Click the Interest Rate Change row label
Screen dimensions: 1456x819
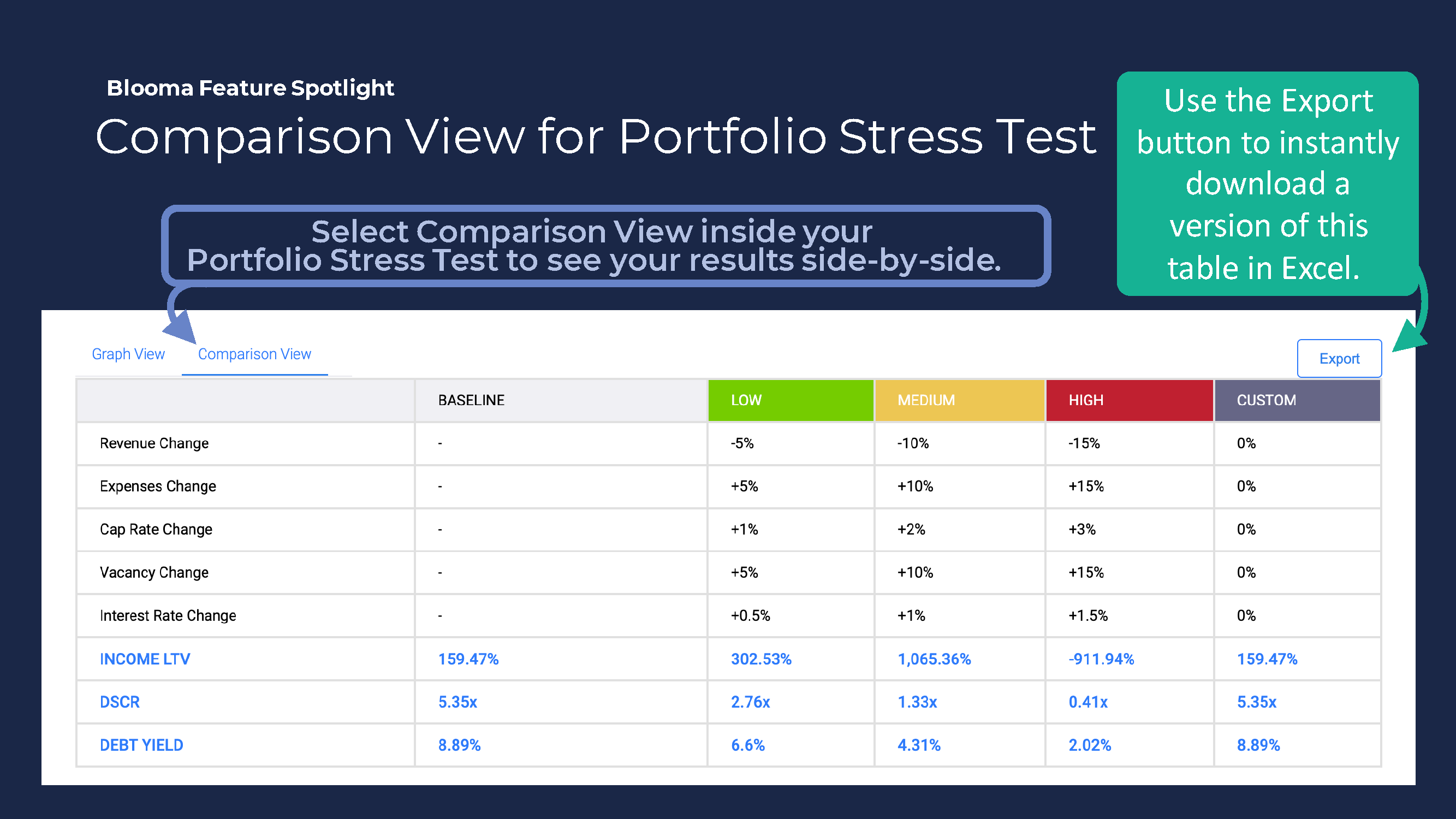point(167,615)
